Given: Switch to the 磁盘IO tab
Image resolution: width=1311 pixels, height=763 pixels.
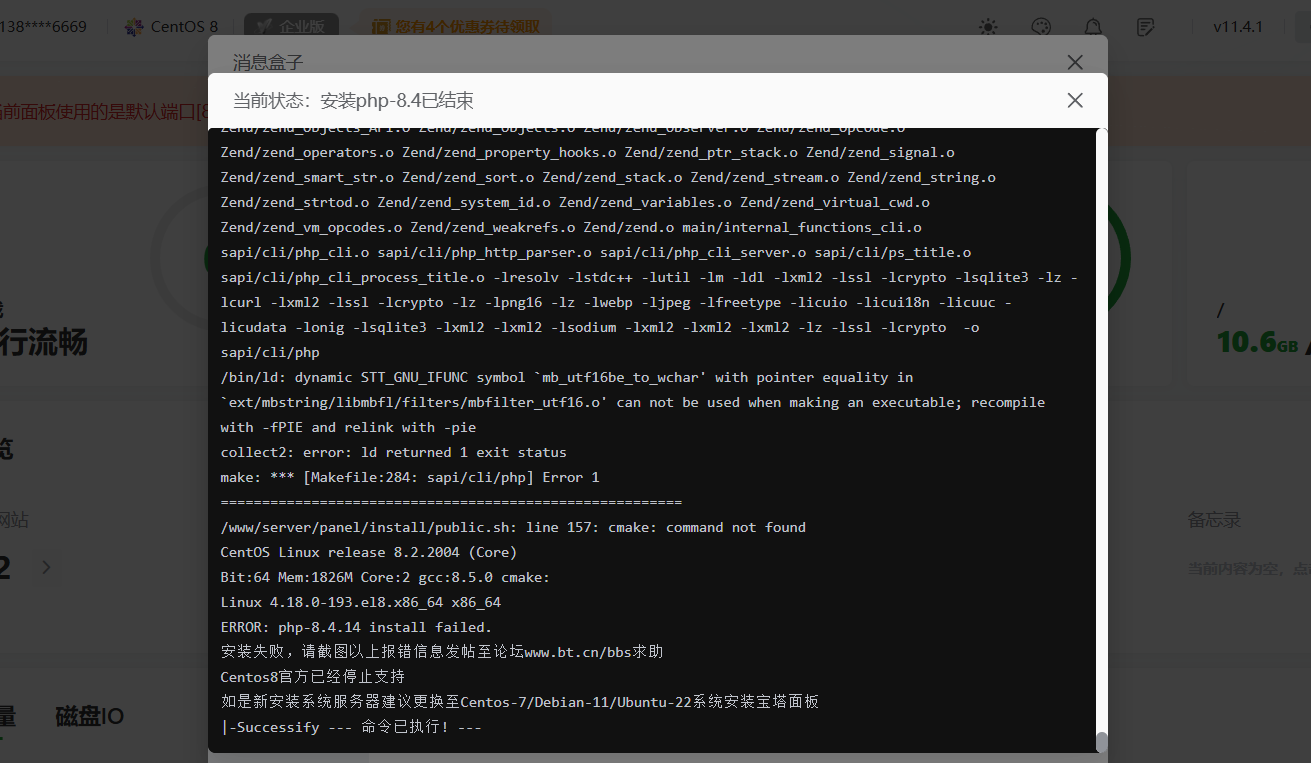Looking at the screenshot, I should pos(89,716).
